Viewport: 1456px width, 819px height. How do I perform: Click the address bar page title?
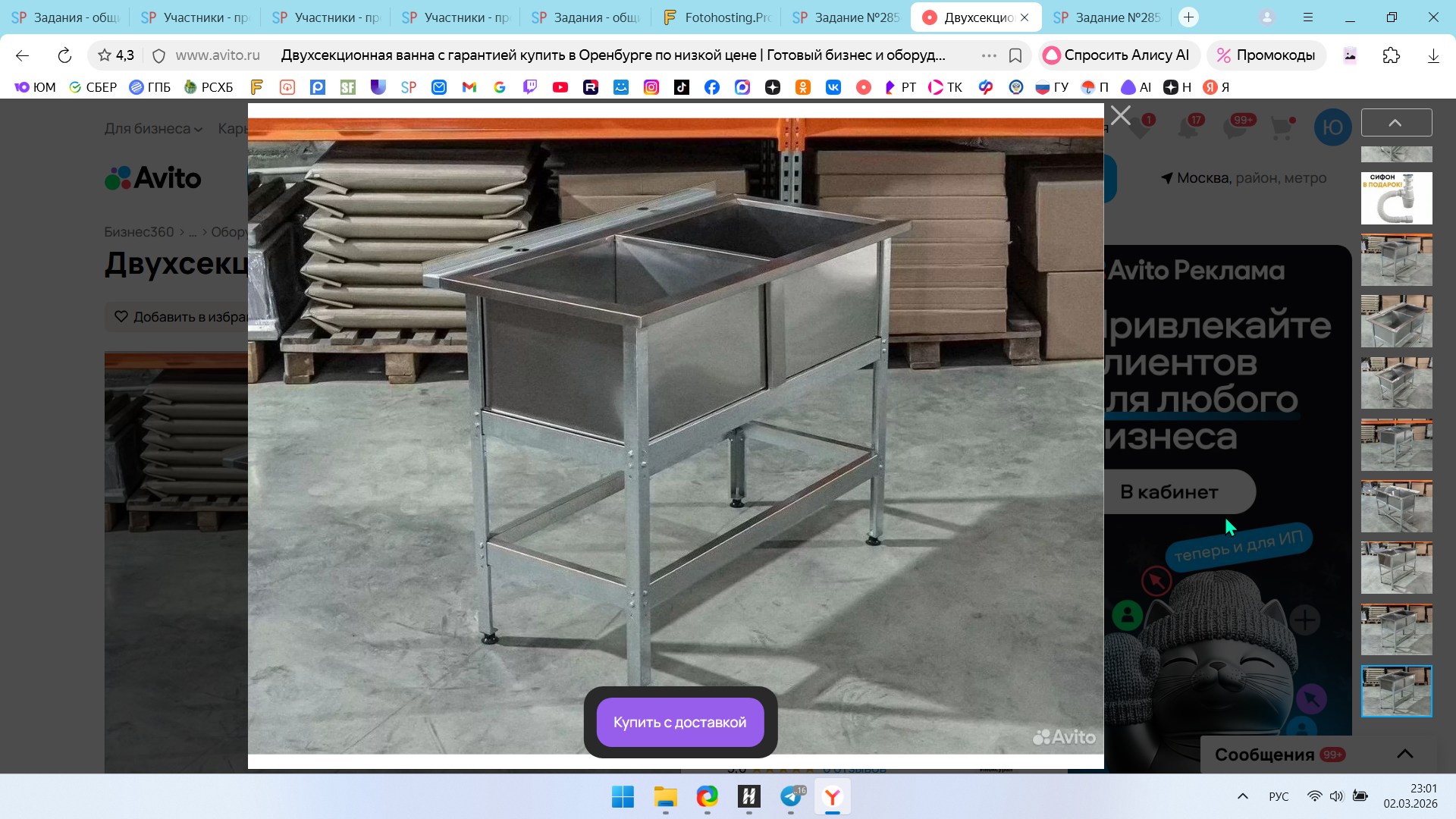(613, 55)
